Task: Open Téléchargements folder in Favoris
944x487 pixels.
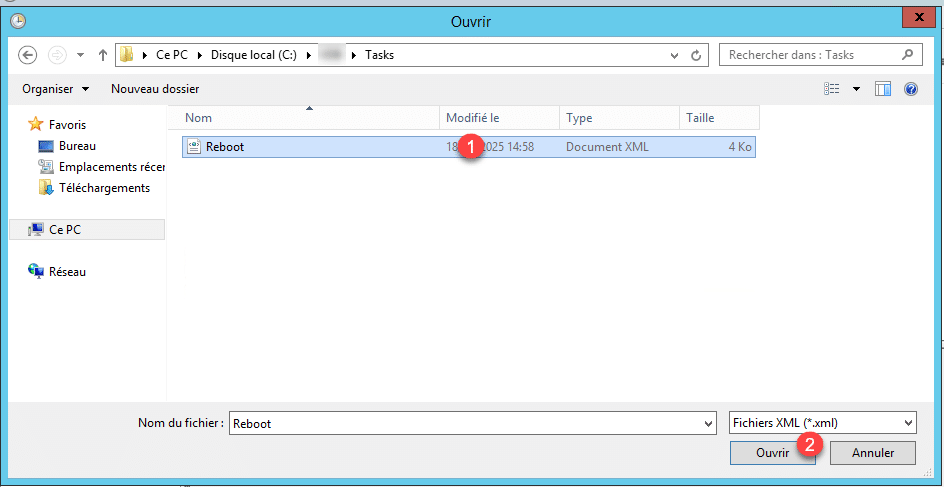Action: click(104, 188)
